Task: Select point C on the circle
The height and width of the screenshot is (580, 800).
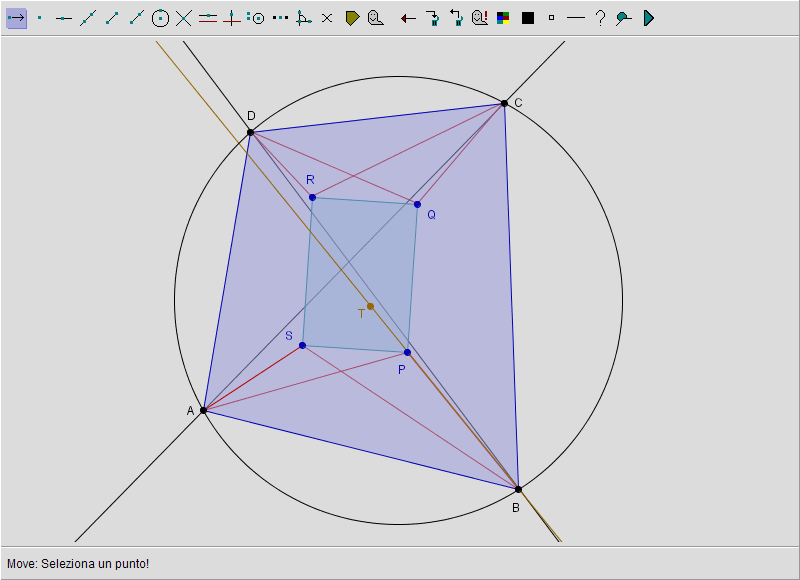Action: click(x=505, y=104)
